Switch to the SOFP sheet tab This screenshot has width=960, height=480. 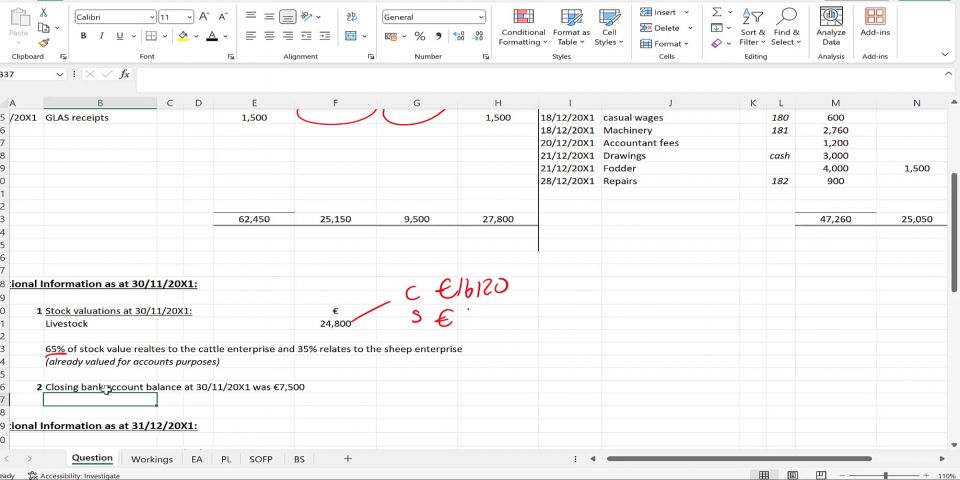pyautogui.click(x=261, y=459)
